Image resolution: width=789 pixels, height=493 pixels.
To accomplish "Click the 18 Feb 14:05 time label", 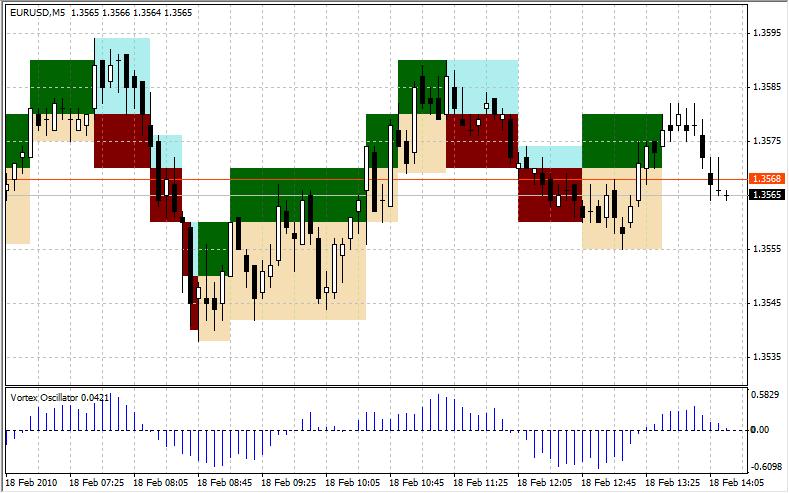I will 737,483.
